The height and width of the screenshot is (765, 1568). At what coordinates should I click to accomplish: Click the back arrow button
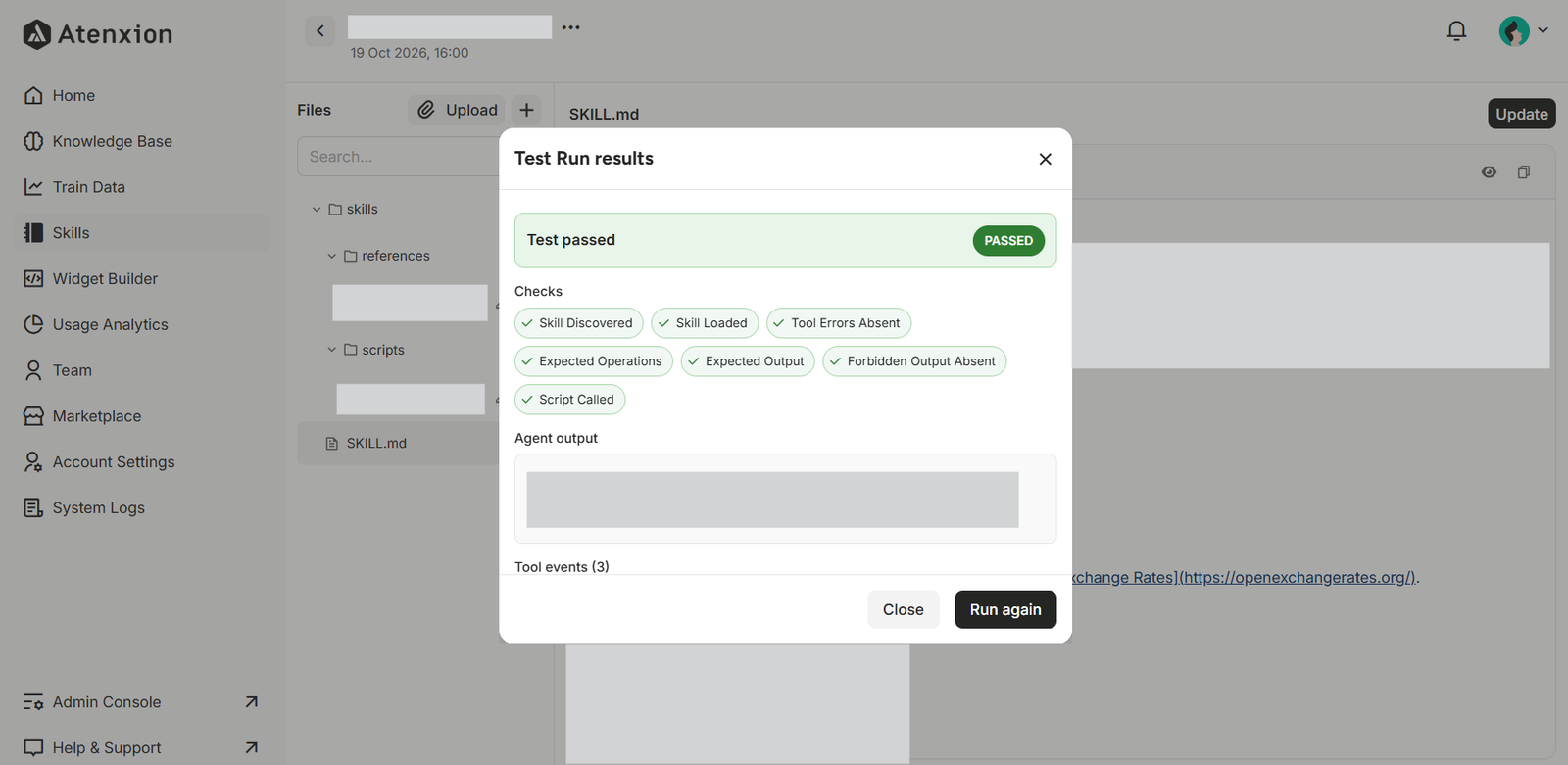(x=319, y=30)
